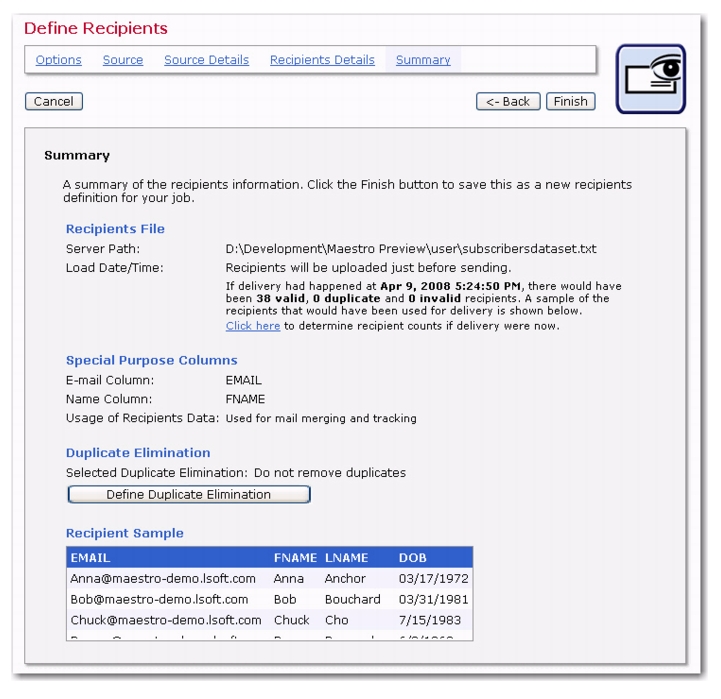
Task: Click the Bouchard last name cell
Action: (x=352, y=599)
